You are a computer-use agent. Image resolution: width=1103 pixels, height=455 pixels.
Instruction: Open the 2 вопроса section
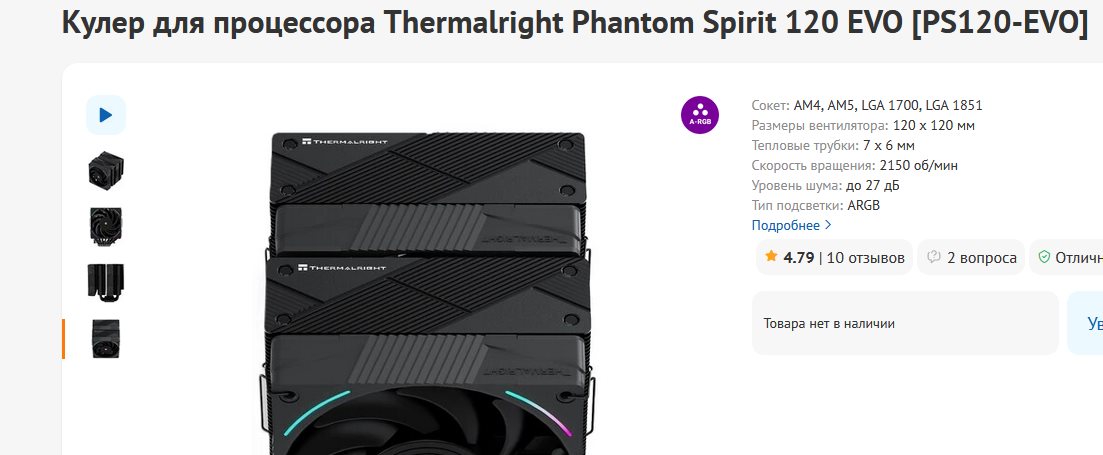981,258
